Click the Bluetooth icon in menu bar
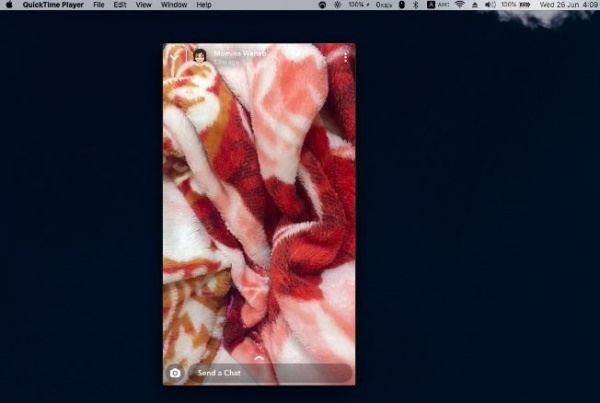The image size is (600, 403). 415,5
